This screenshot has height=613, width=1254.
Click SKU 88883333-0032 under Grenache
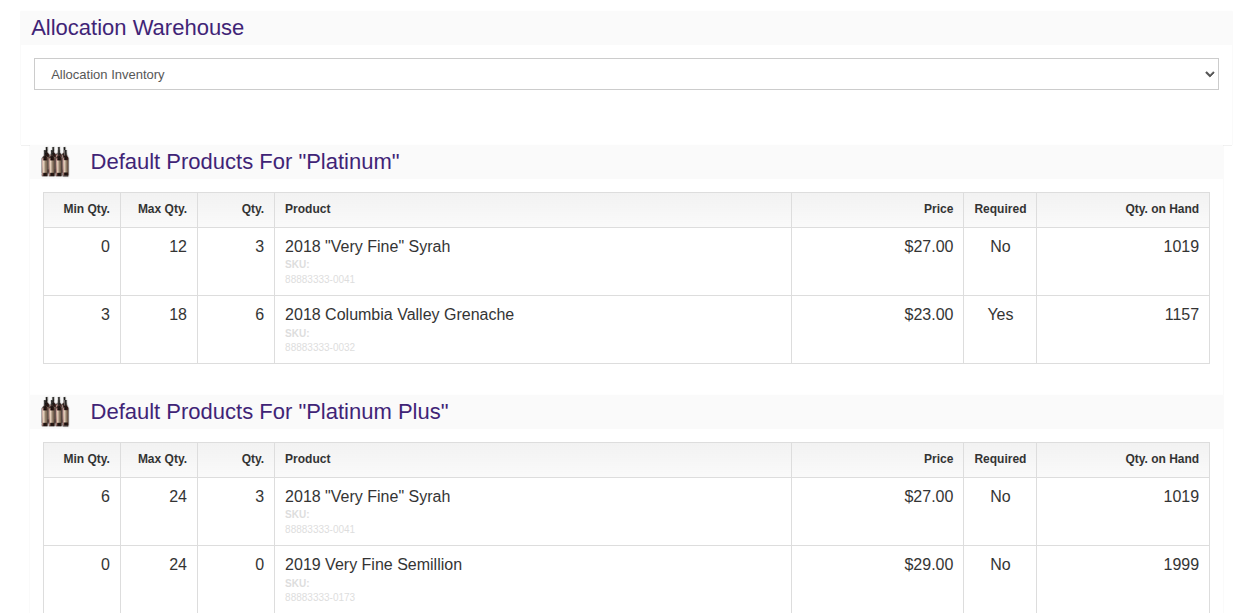320,348
